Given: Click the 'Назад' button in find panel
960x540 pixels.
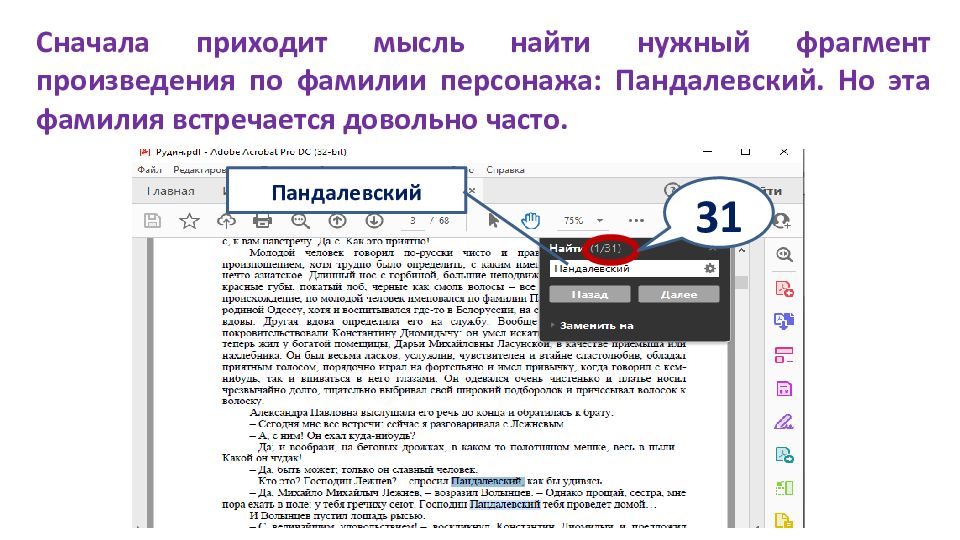Looking at the screenshot, I should [590, 294].
